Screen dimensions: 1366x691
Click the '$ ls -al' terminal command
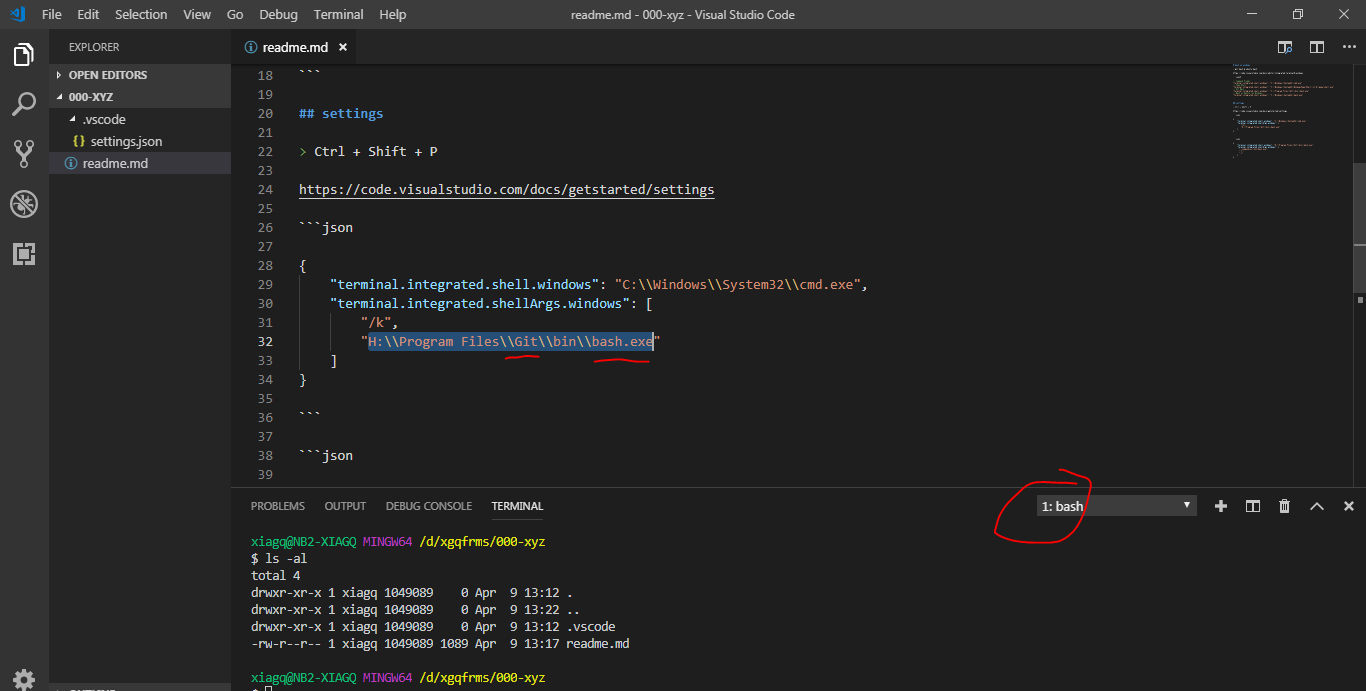click(281, 558)
